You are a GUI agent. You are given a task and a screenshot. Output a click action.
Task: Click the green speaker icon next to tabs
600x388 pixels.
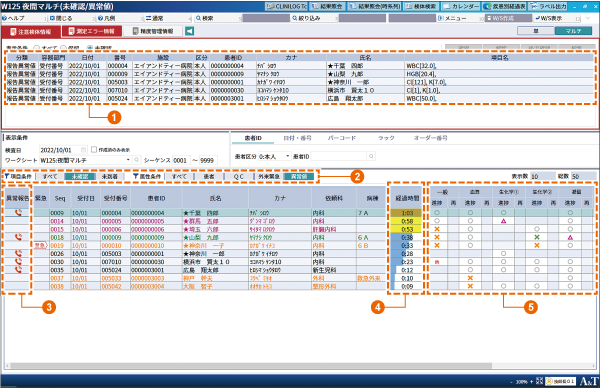189,31
